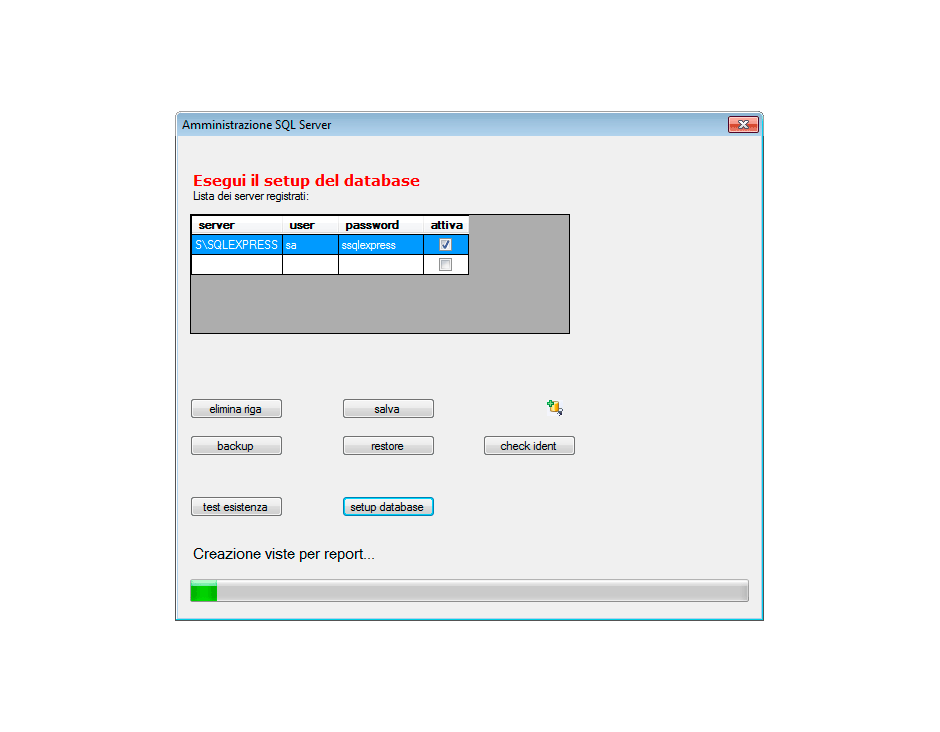Select the 'ssqlexpress' password cell
The width and height of the screenshot is (940, 732).
381,245
